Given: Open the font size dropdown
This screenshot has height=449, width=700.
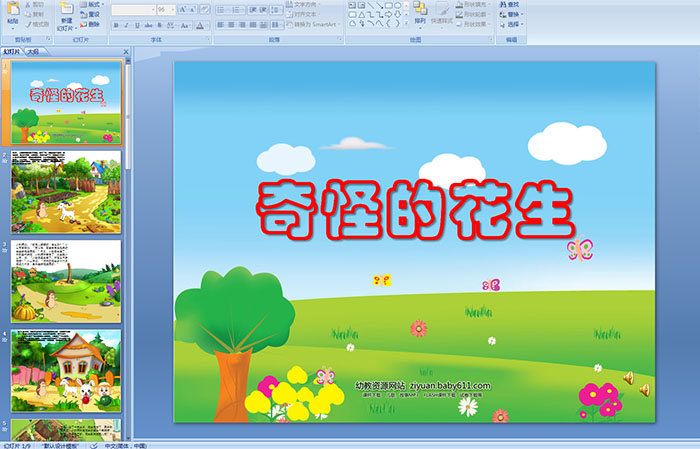Looking at the screenshot, I should click(x=174, y=9).
